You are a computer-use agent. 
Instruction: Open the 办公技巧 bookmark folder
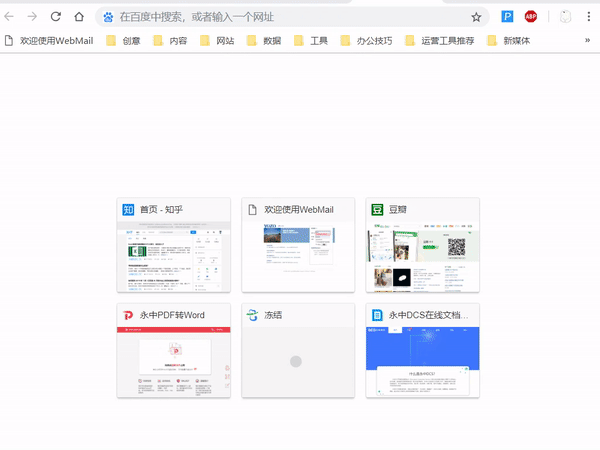366,41
